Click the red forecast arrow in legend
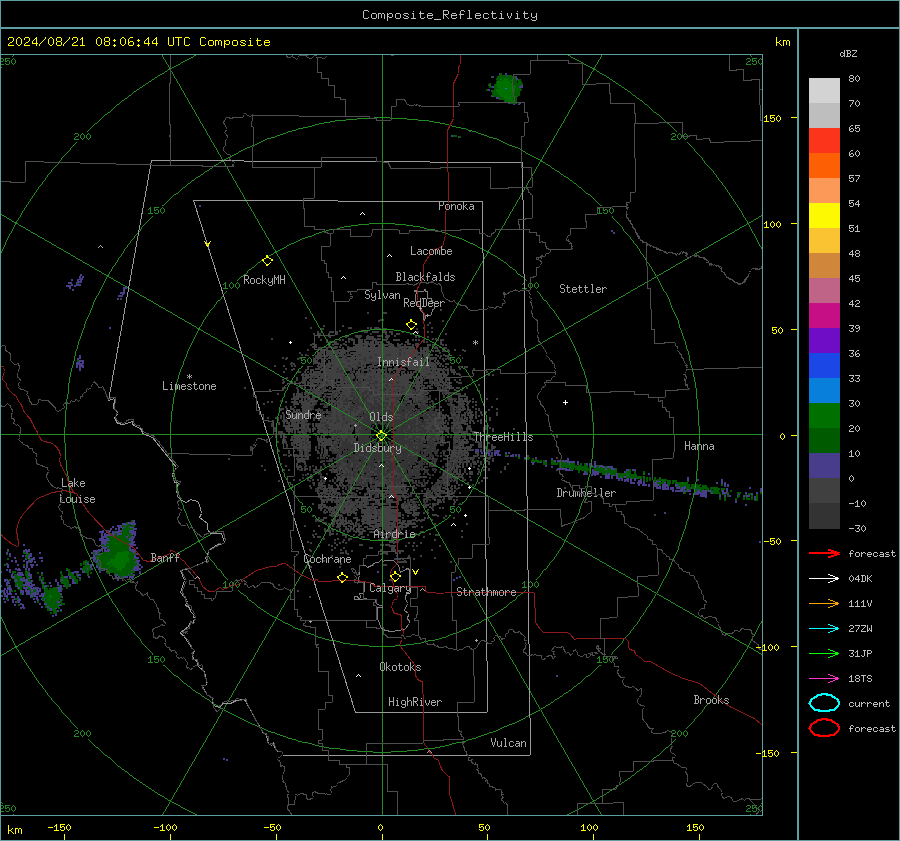Viewport: 900px width, 841px height. pyautogui.click(x=824, y=553)
